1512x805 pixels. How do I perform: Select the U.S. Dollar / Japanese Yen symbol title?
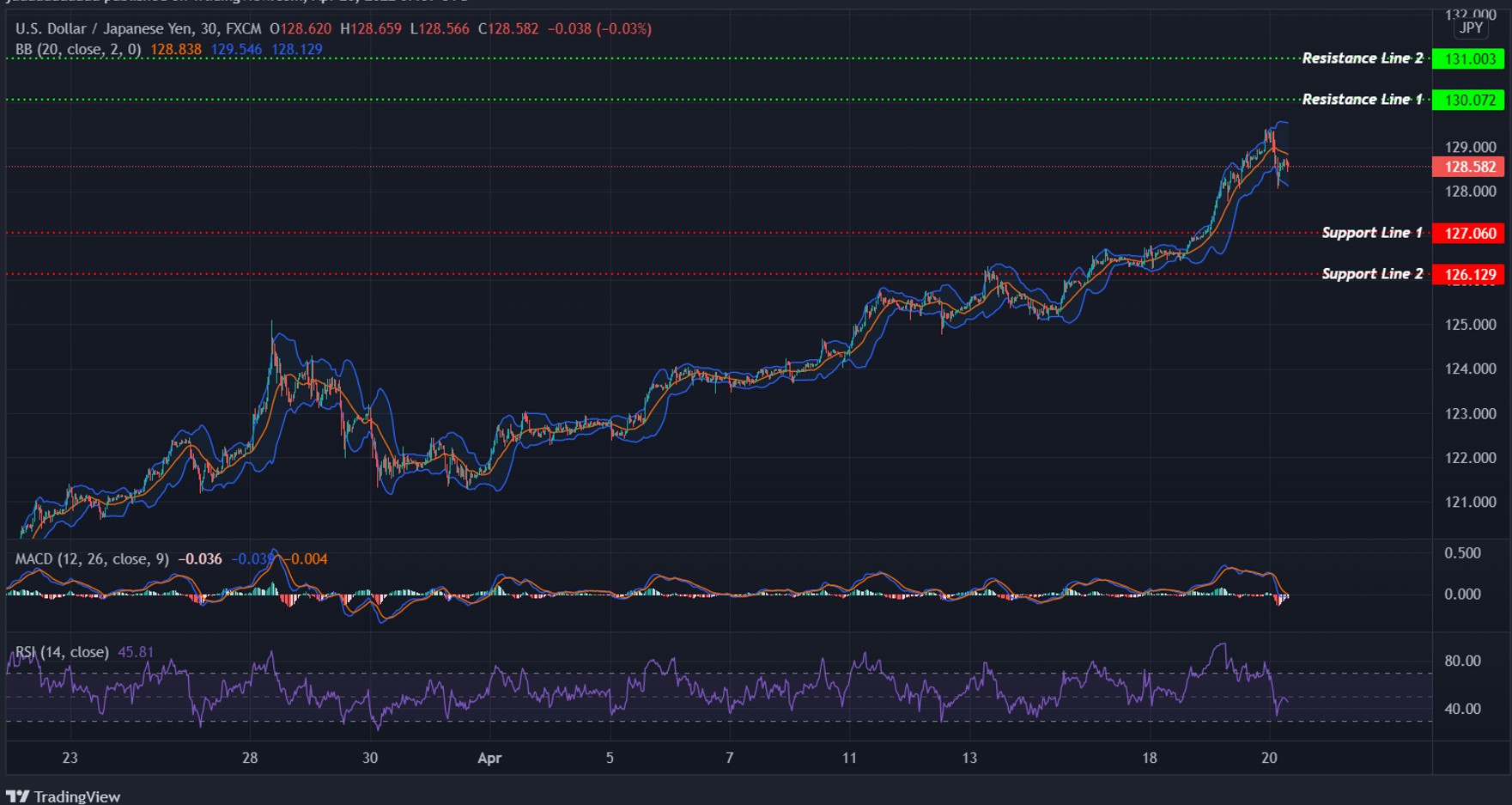(x=103, y=28)
